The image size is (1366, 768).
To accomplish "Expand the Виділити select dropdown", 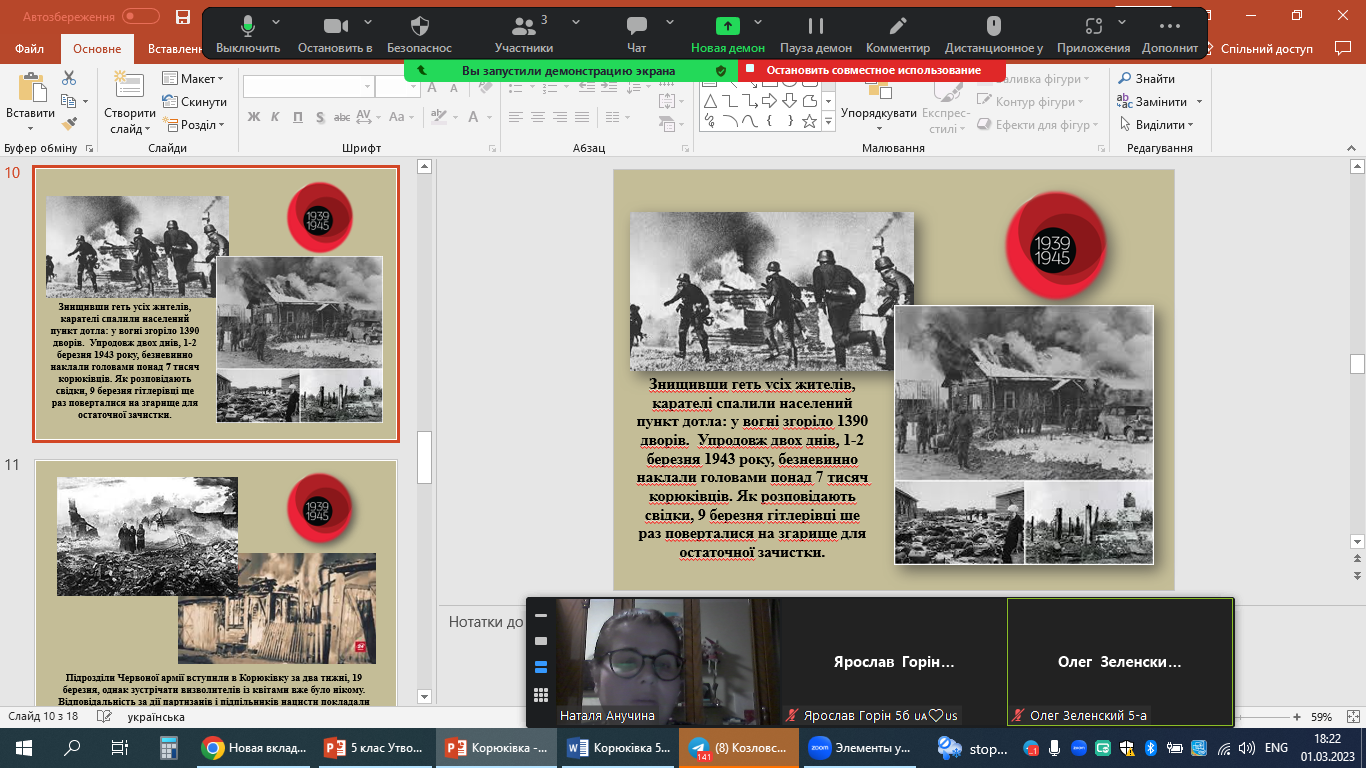I will pos(1190,125).
